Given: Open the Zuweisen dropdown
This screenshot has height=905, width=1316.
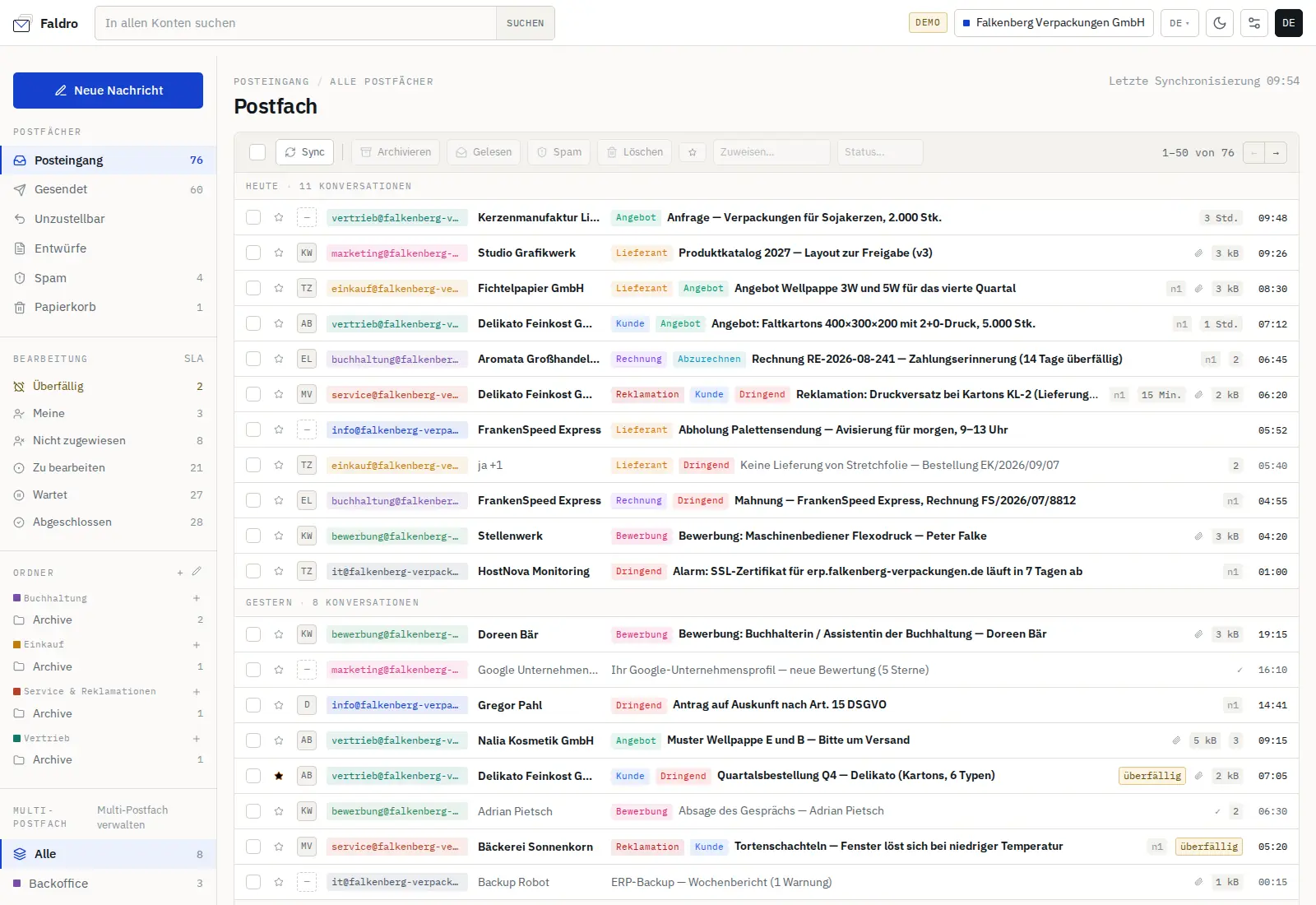Looking at the screenshot, I should pyautogui.click(x=772, y=152).
